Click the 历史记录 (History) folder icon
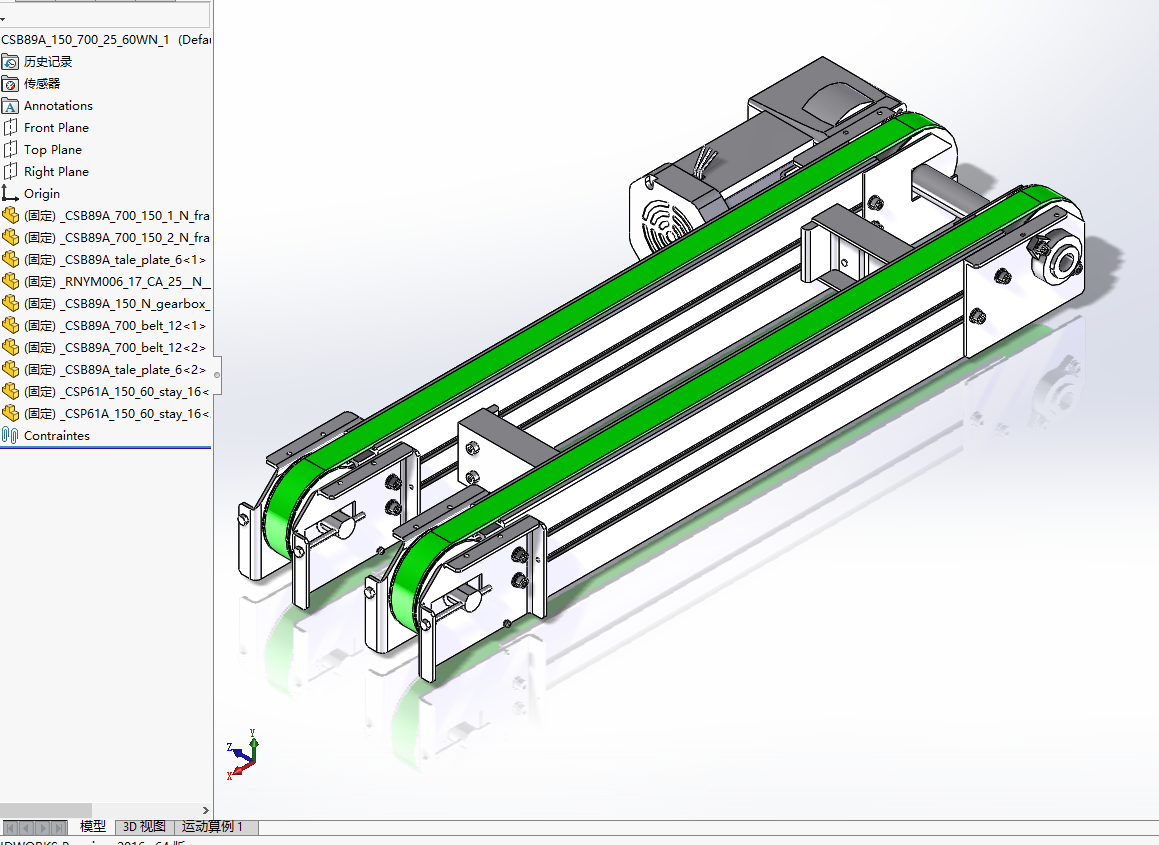 tap(10, 62)
